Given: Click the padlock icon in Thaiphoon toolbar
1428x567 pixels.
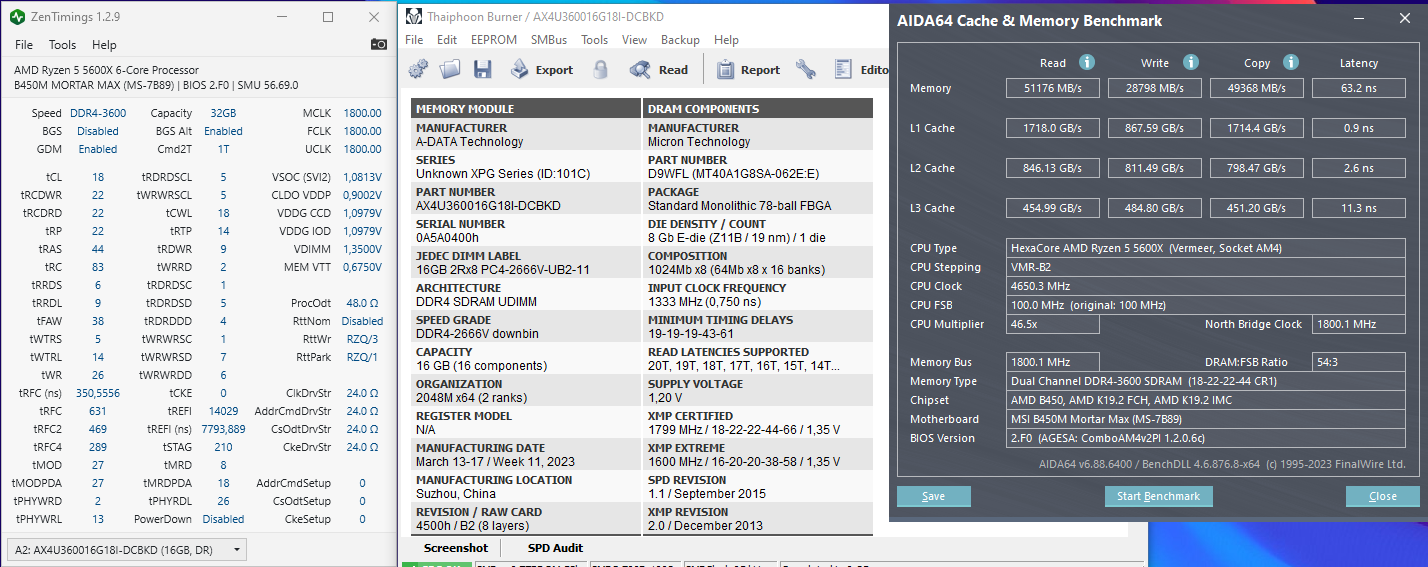Looking at the screenshot, I should [x=600, y=69].
